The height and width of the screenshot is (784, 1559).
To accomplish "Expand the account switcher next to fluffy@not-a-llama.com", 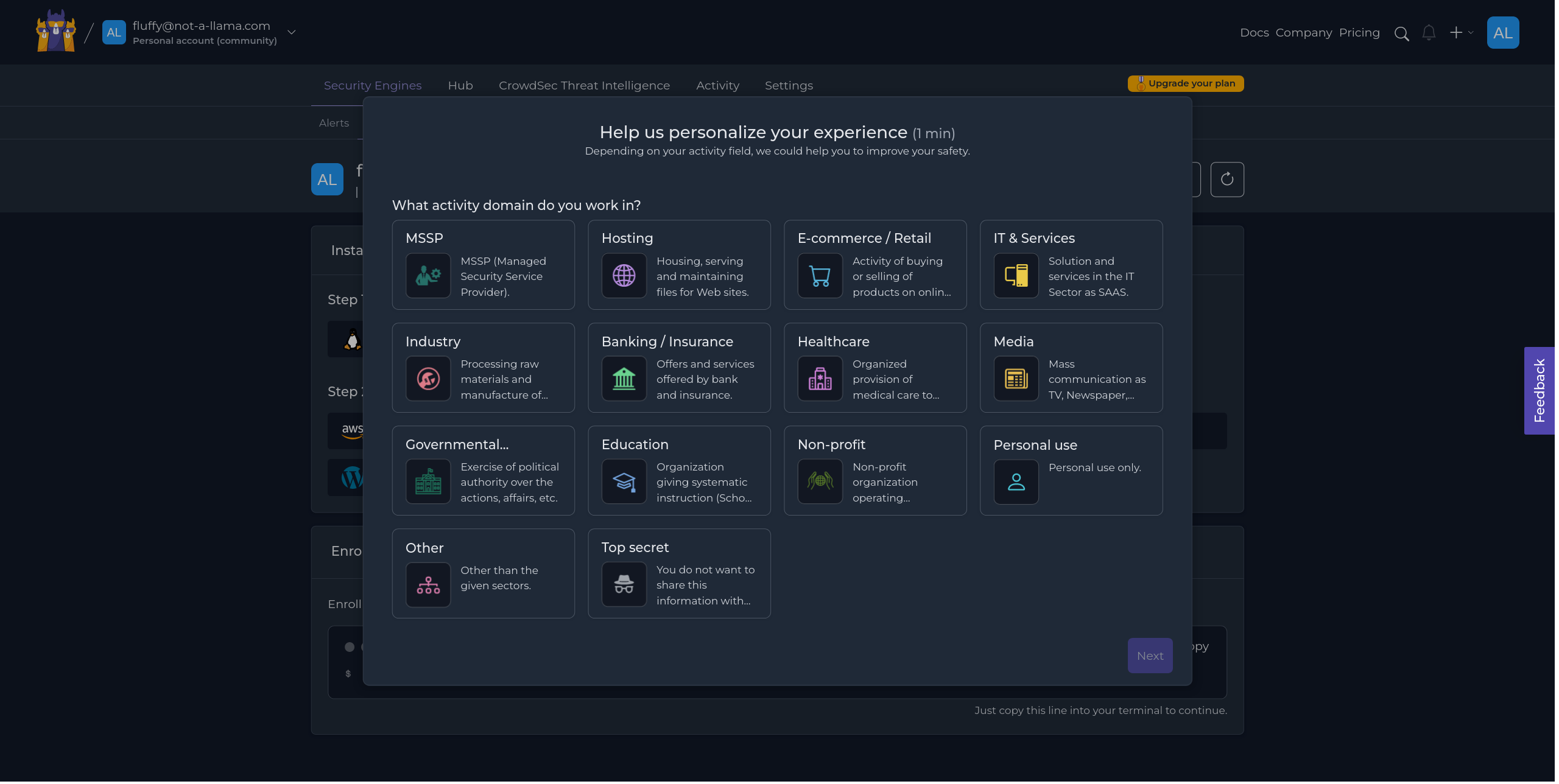I will pyautogui.click(x=292, y=32).
